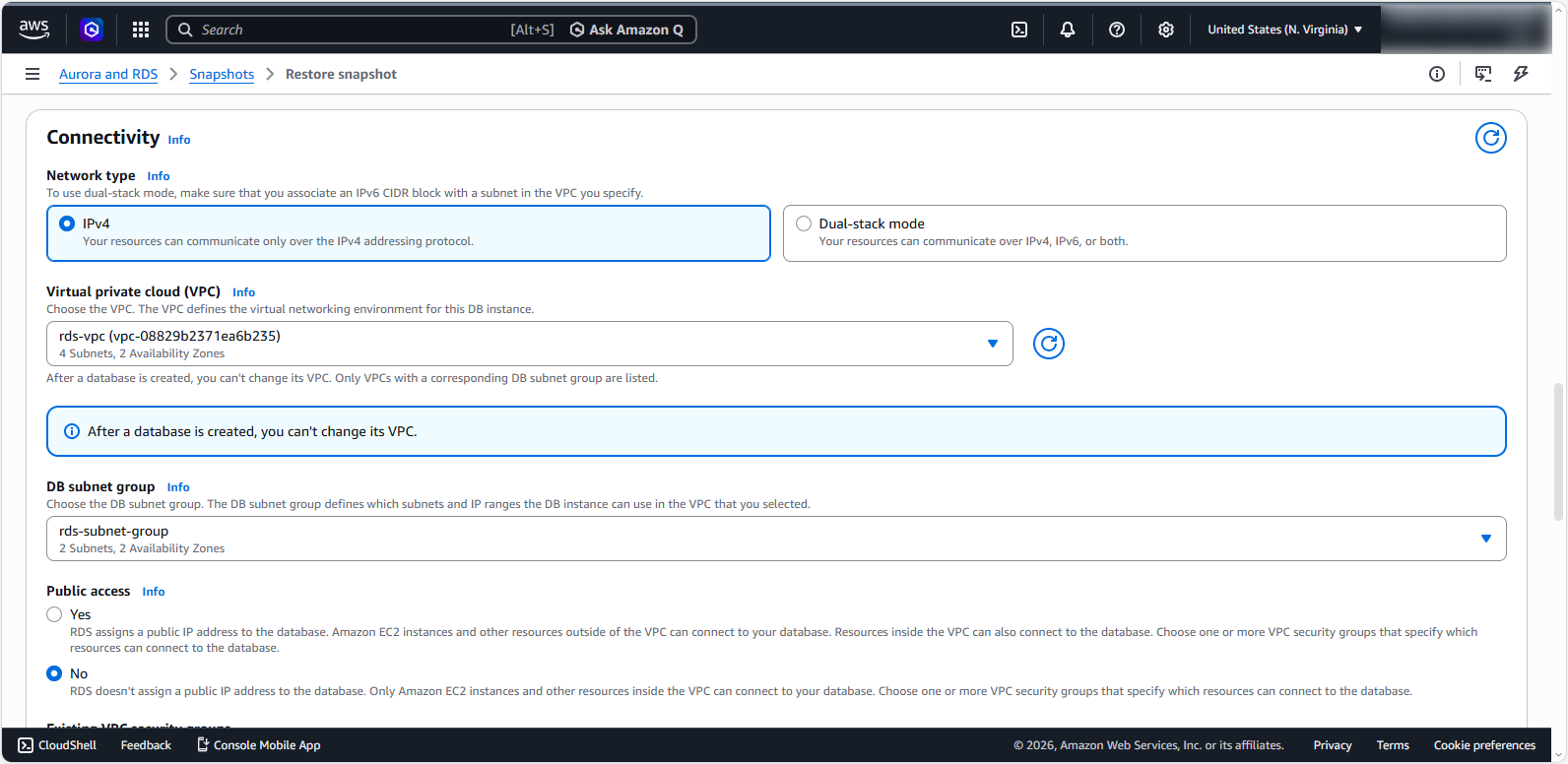
Task: Open the DB subnet group Info link
Action: [178, 487]
